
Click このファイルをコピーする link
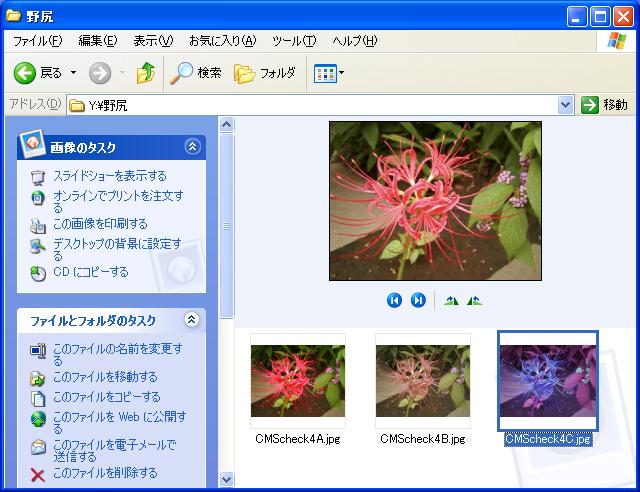point(107,397)
